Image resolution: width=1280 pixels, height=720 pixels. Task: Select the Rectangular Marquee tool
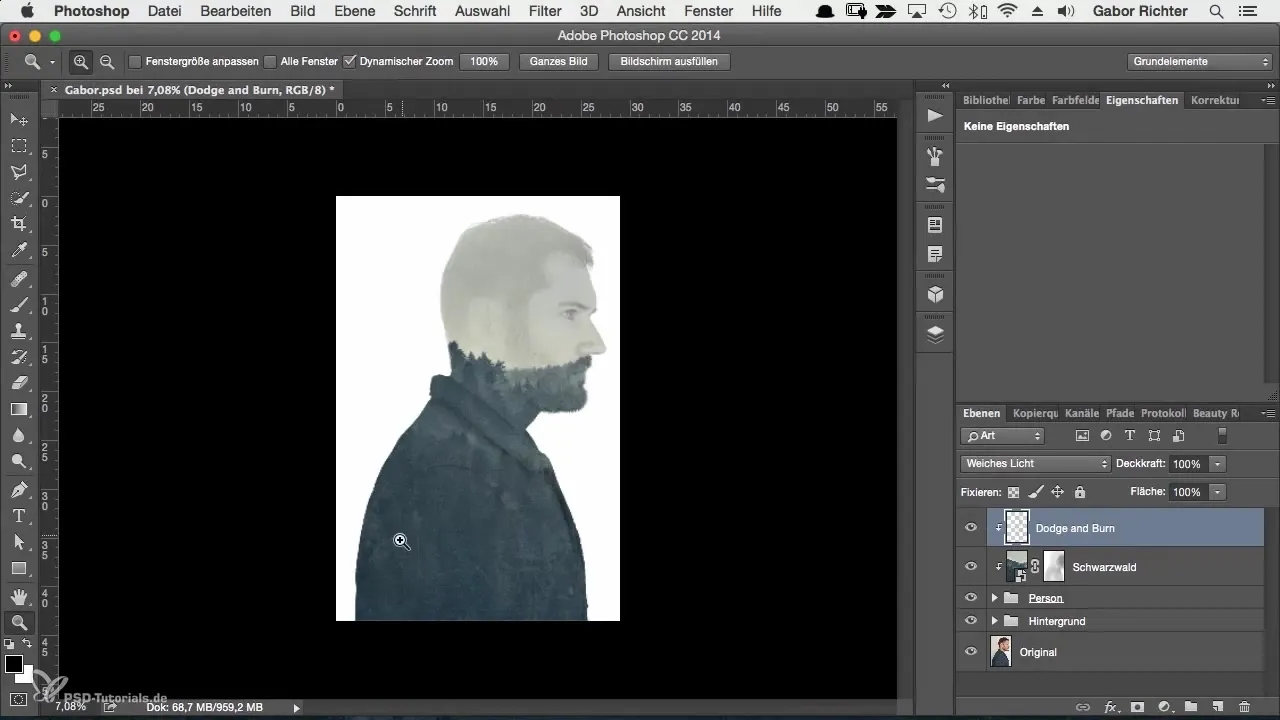pyautogui.click(x=19, y=146)
